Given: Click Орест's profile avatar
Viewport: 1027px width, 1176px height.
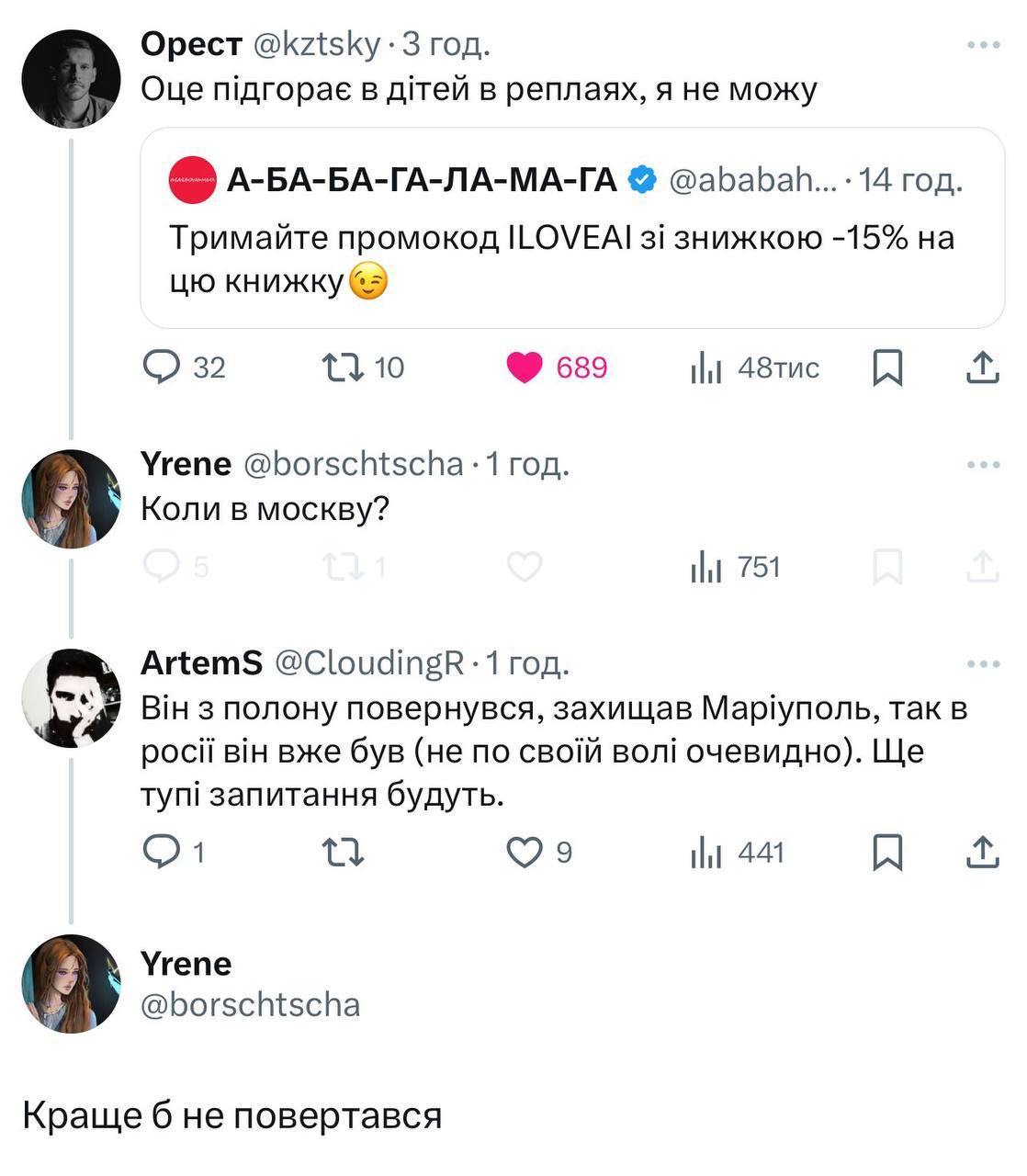Looking at the screenshot, I should [x=71, y=78].
